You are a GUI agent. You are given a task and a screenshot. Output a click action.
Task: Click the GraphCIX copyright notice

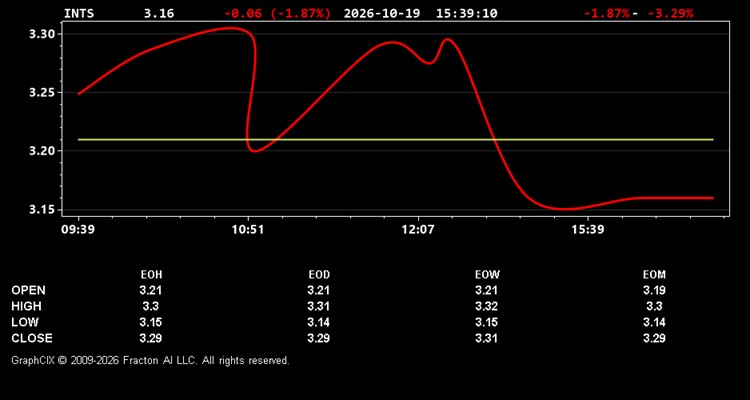pyautogui.click(x=150, y=360)
